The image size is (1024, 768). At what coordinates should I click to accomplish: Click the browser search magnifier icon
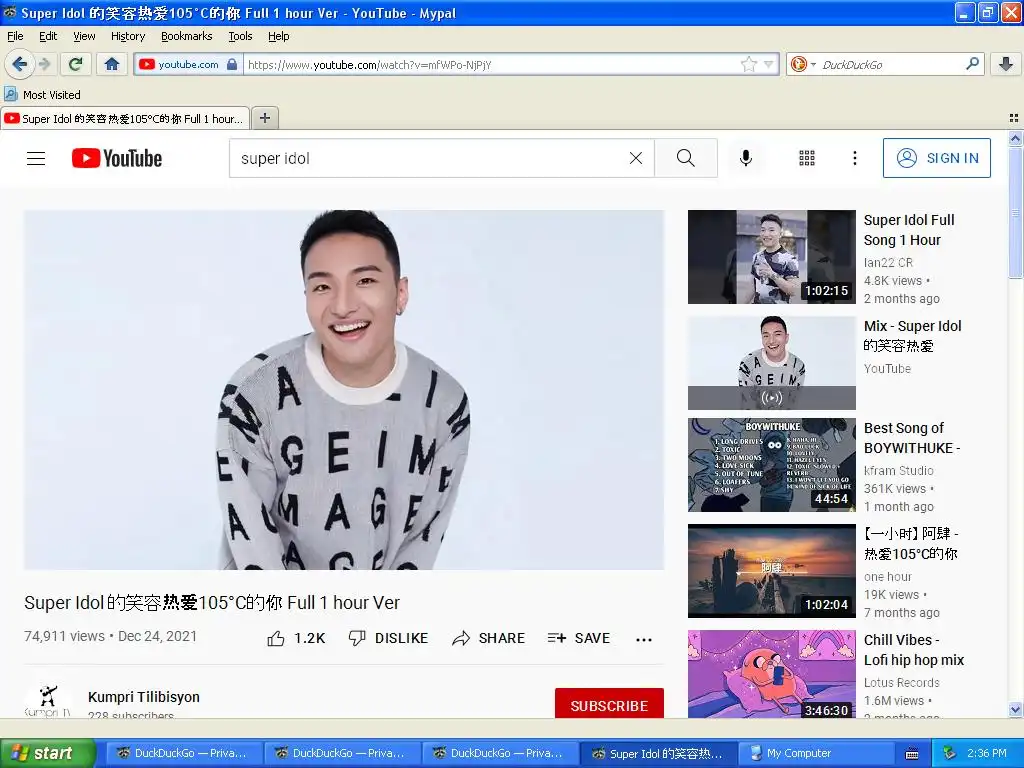972,64
